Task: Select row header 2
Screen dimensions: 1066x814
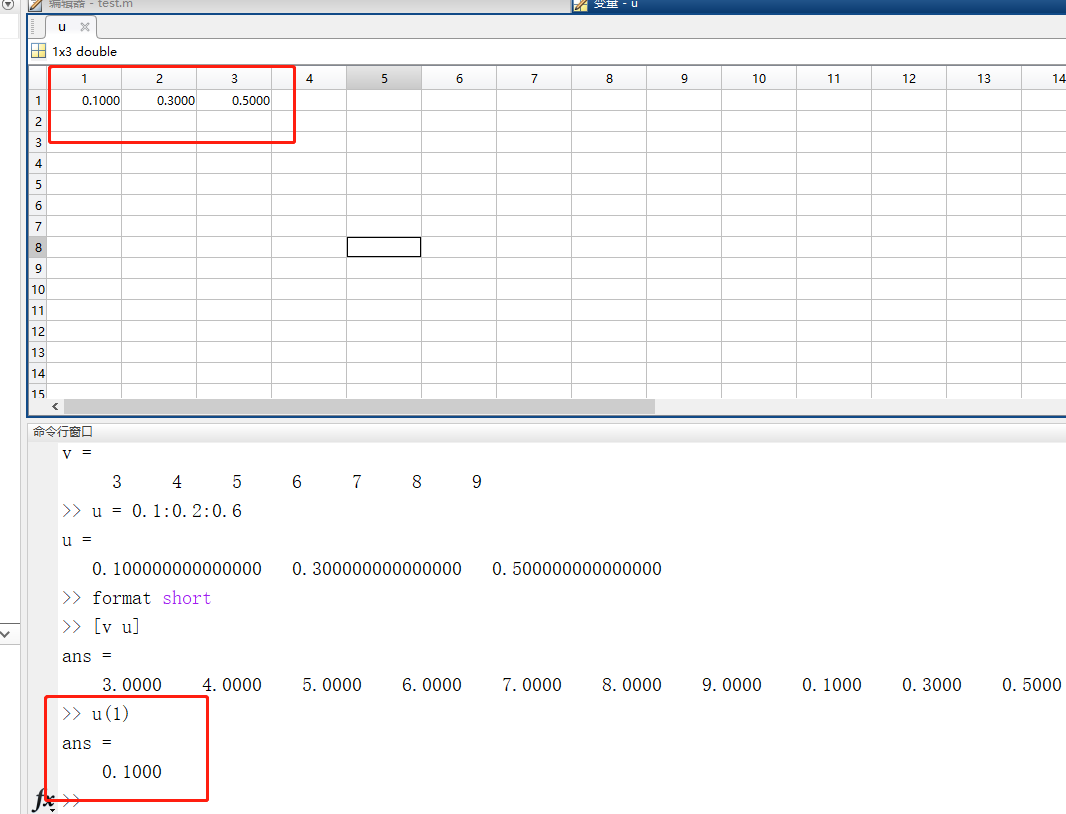Action: coord(38,121)
